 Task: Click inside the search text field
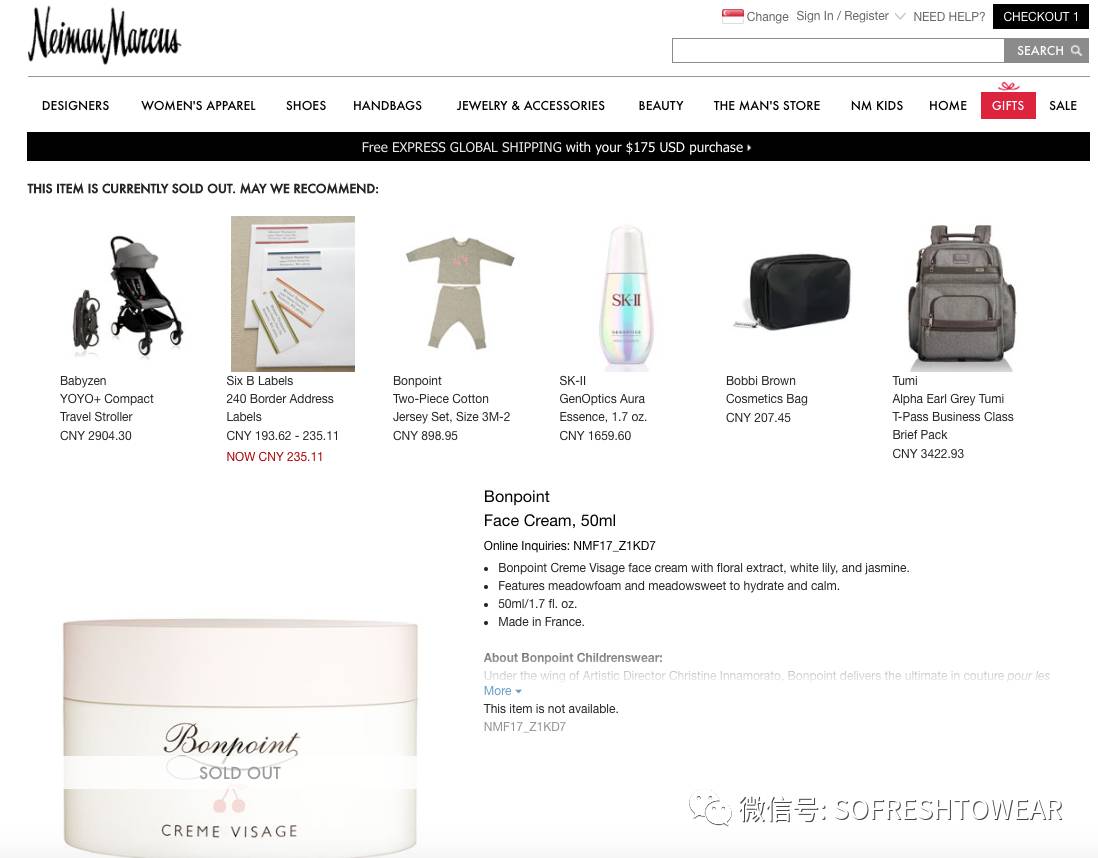click(838, 50)
